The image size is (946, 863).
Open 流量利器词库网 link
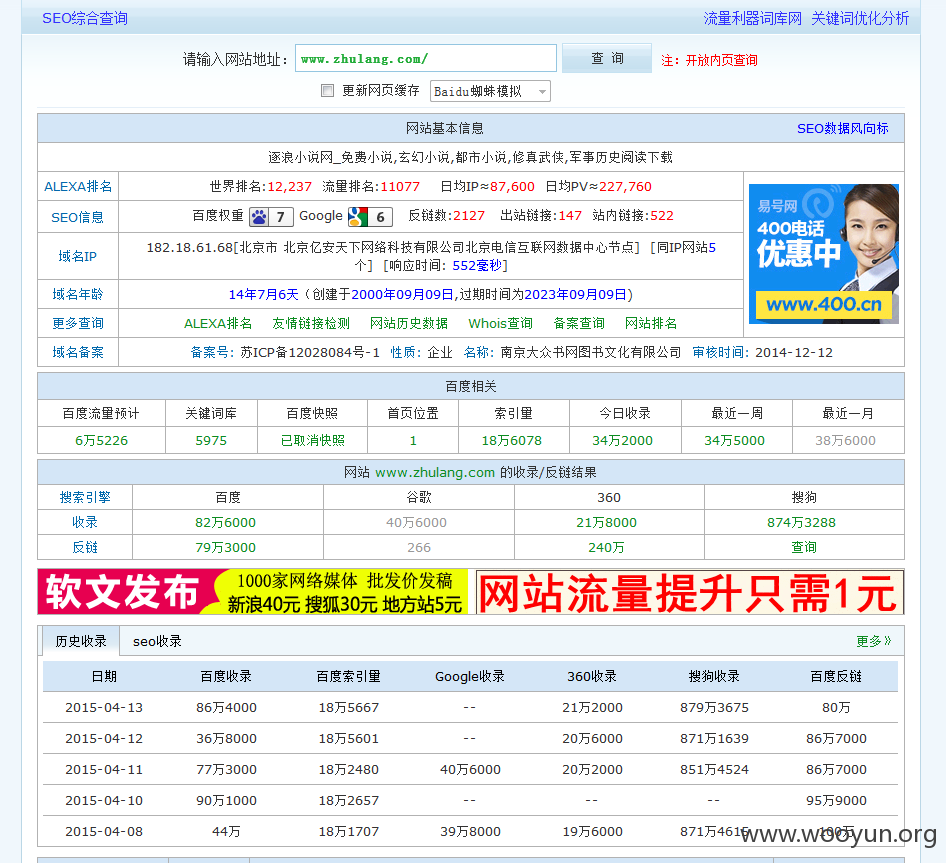pos(752,19)
